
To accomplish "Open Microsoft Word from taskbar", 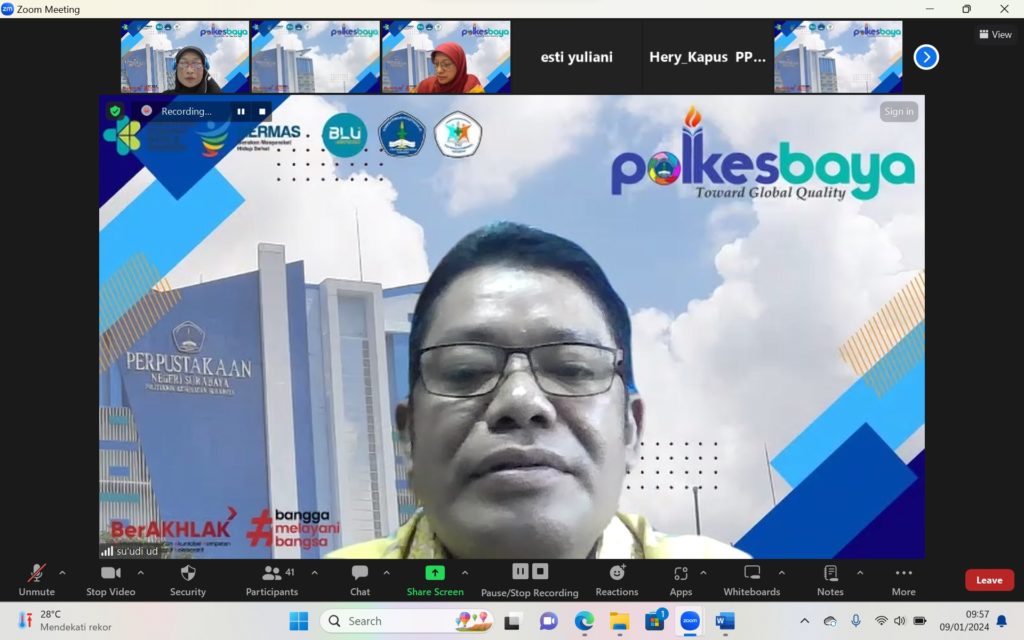I will click(725, 621).
